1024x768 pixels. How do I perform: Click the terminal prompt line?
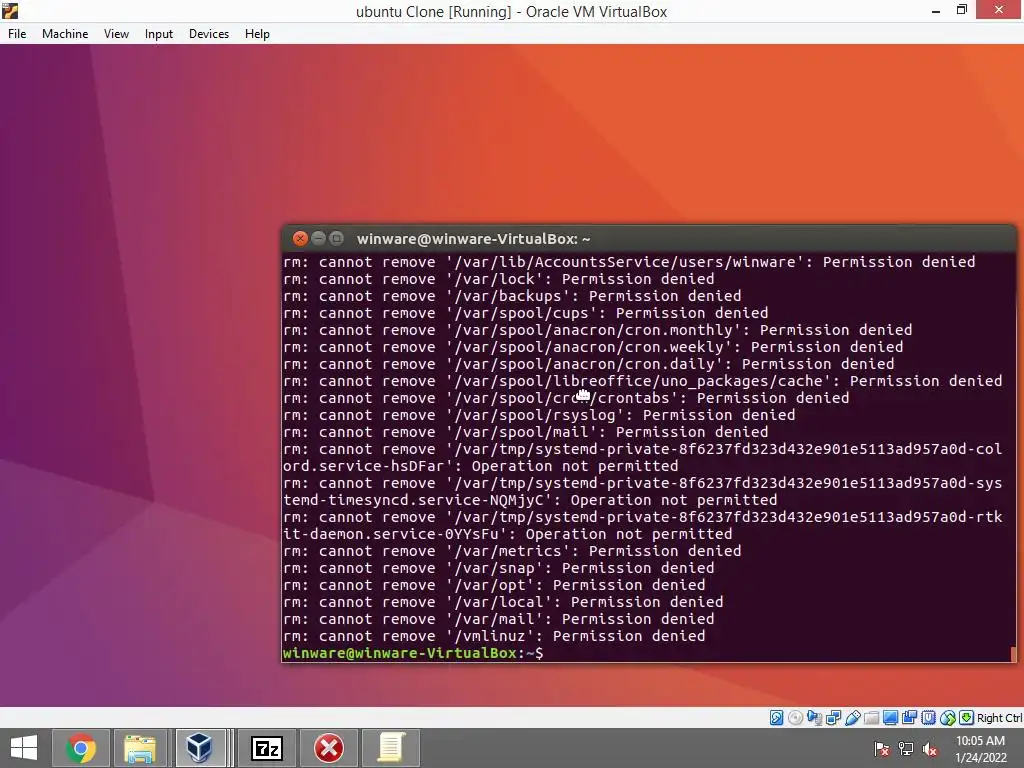click(x=413, y=653)
